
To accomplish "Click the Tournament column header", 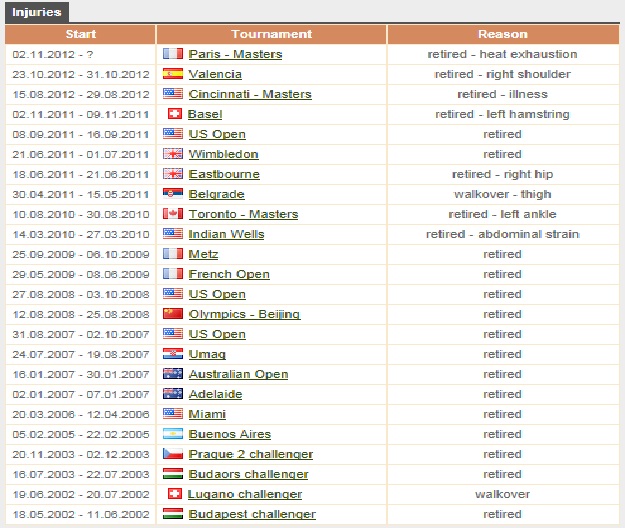I will [271, 34].
